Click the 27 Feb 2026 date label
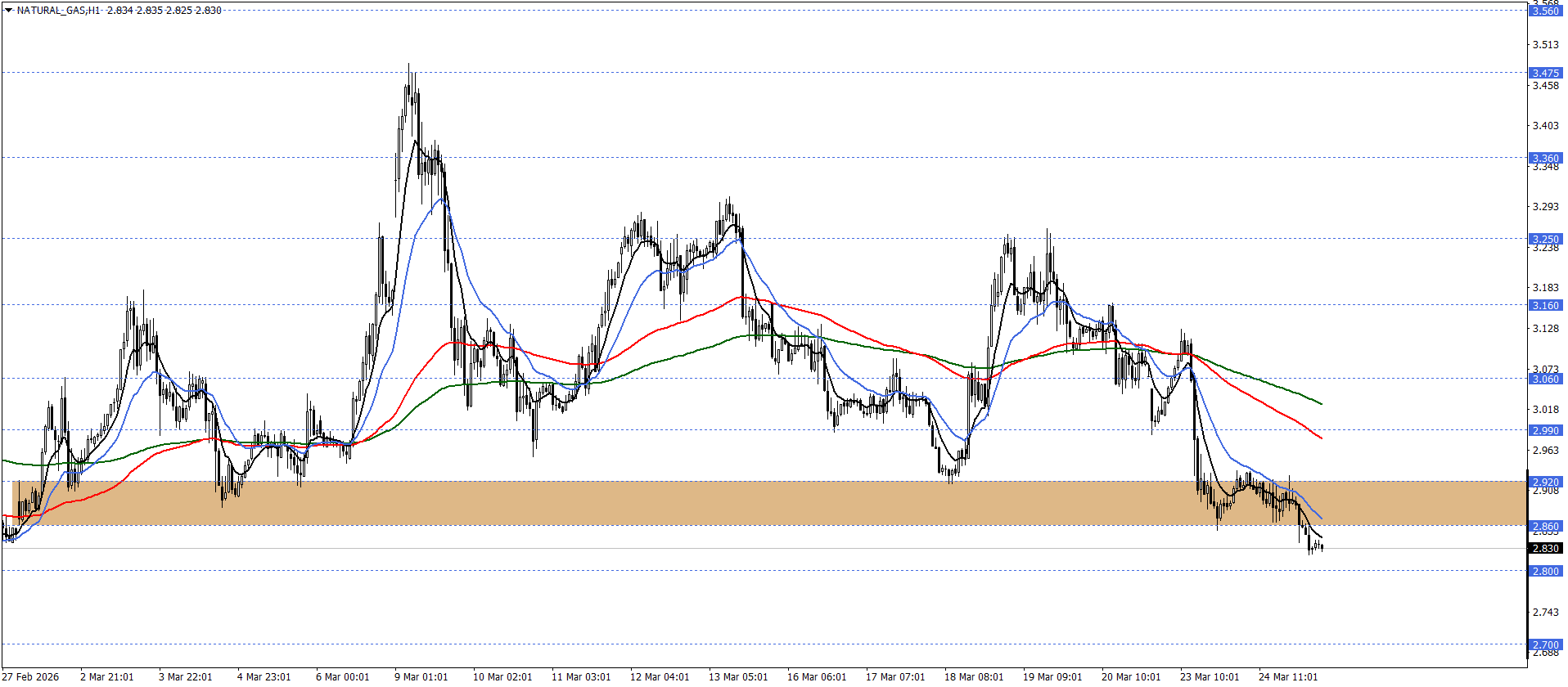Screen dimensions: 1568x687 click(31, 676)
